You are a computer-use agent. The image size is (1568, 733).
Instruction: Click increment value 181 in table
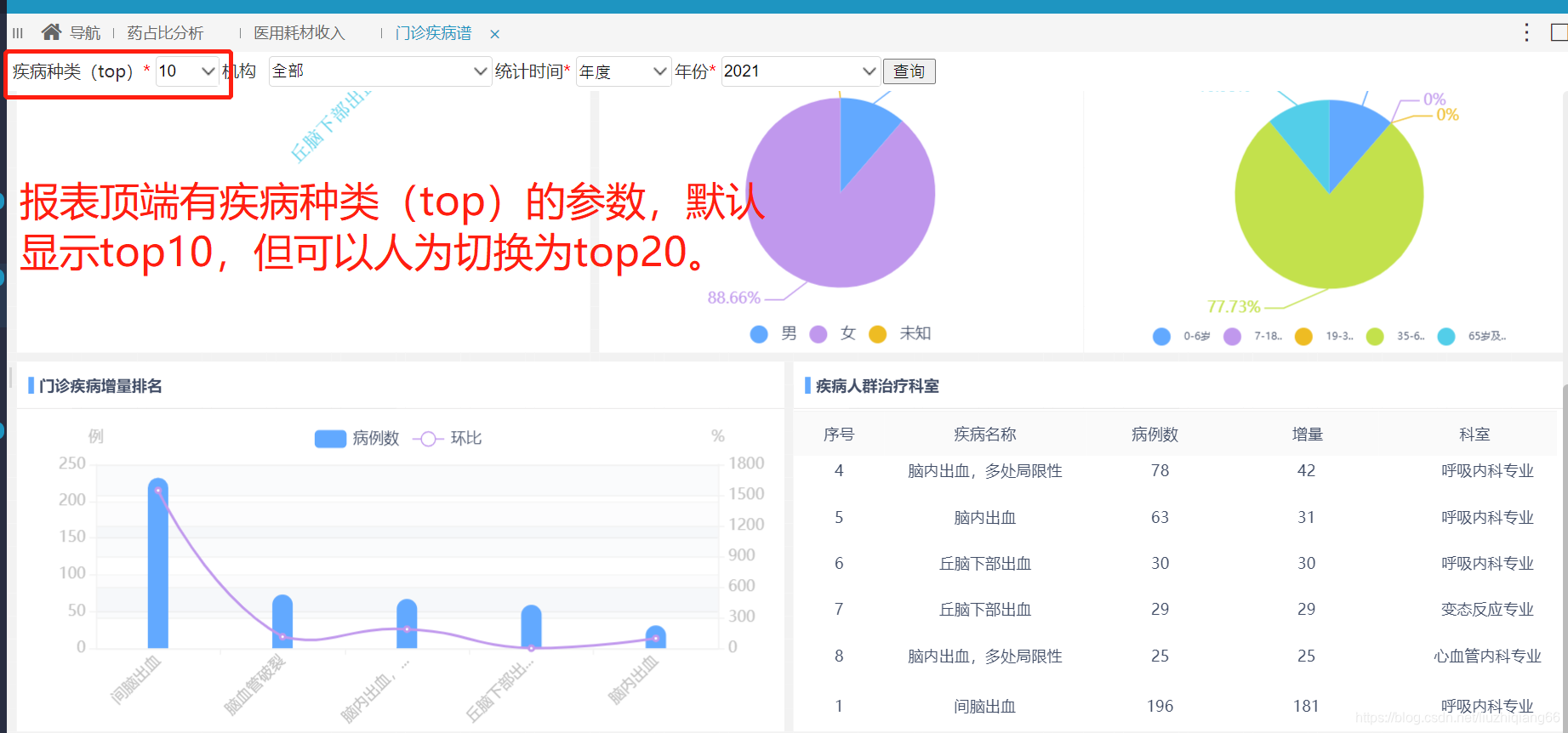pos(1306,707)
